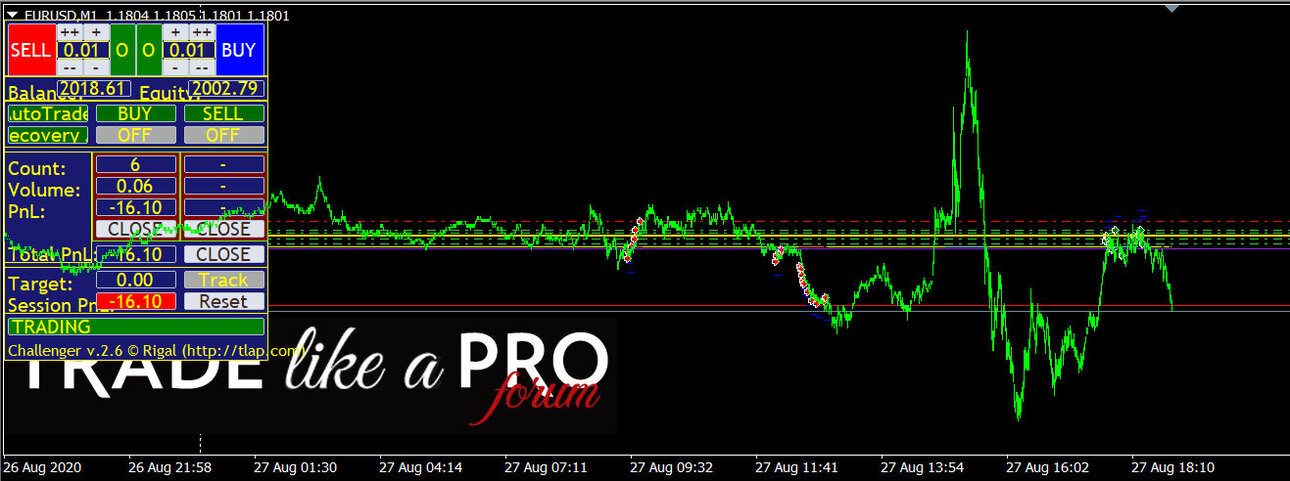
Task: Click the Balance value 2018.61
Action: 94,89
